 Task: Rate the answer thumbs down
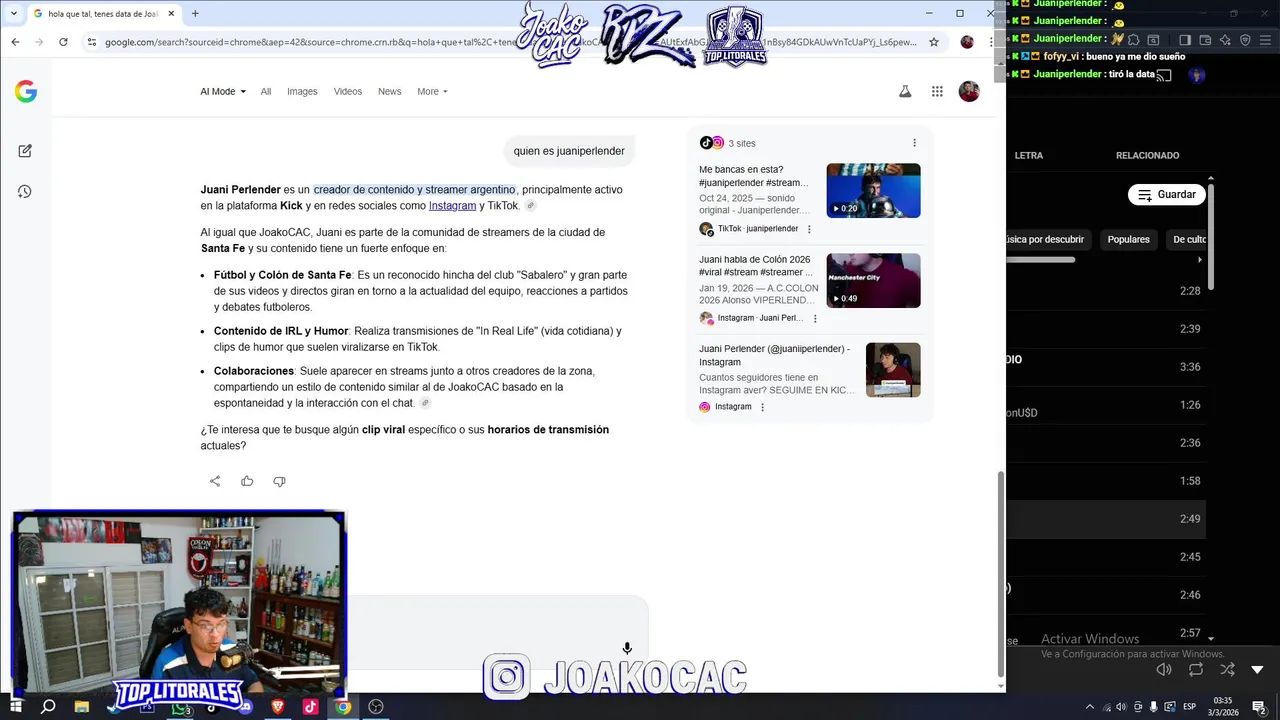[x=279, y=481]
